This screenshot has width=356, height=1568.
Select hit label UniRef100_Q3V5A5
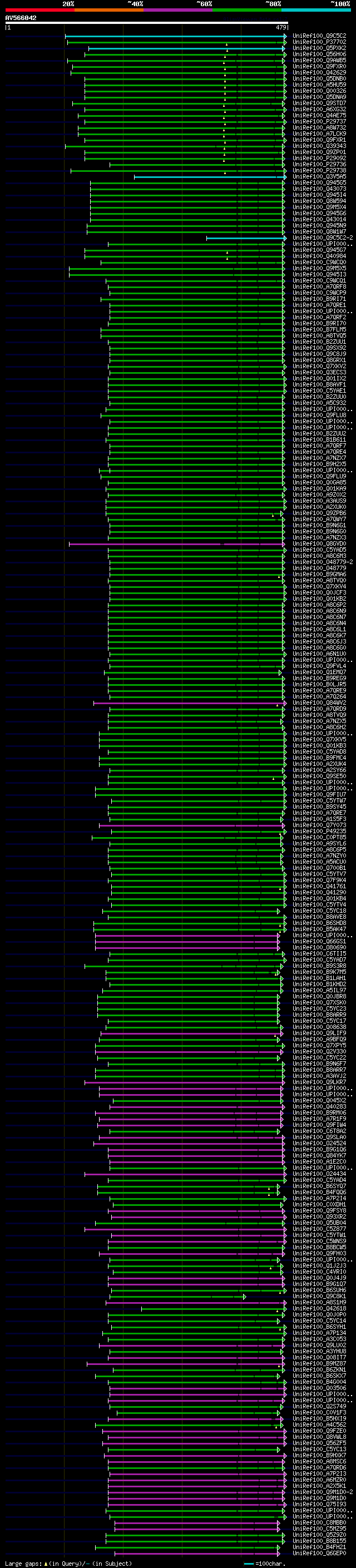pyautogui.click(x=319, y=176)
